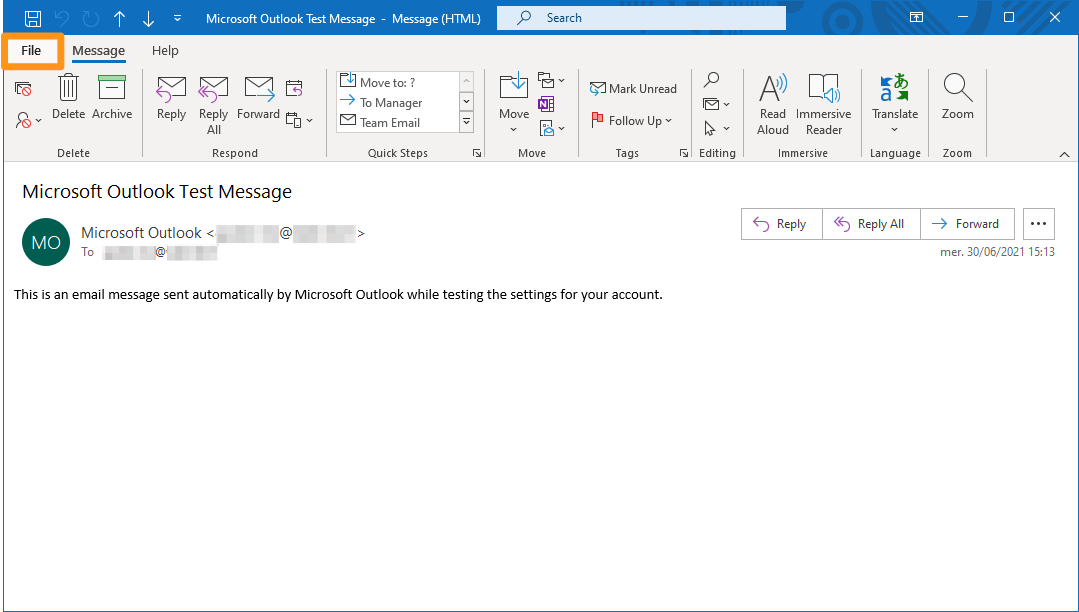Click the Reply All button
This screenshot has width=1079, height=612.
pyautogui.click(x=870, y=223)
